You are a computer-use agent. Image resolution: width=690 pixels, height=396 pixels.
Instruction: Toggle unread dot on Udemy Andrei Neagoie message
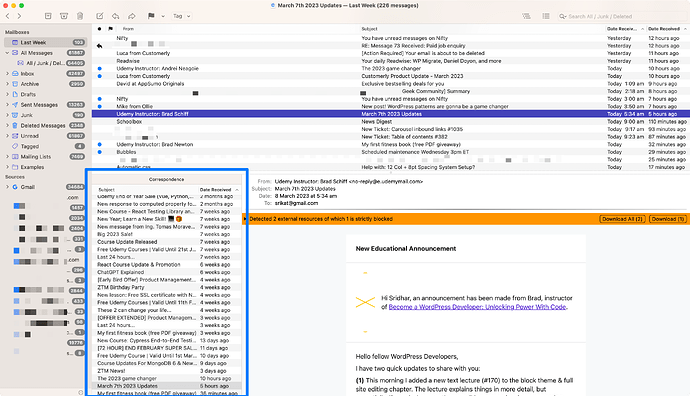99,69
